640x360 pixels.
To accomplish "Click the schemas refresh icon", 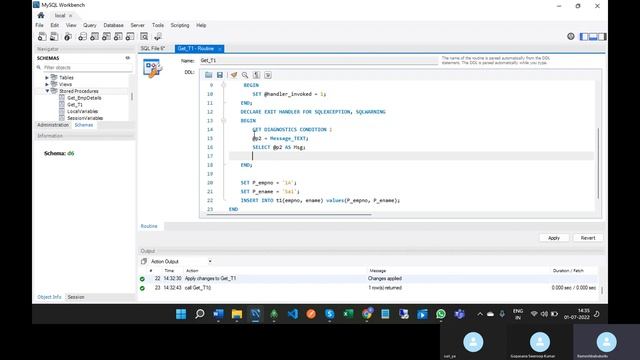I will 127,58.
